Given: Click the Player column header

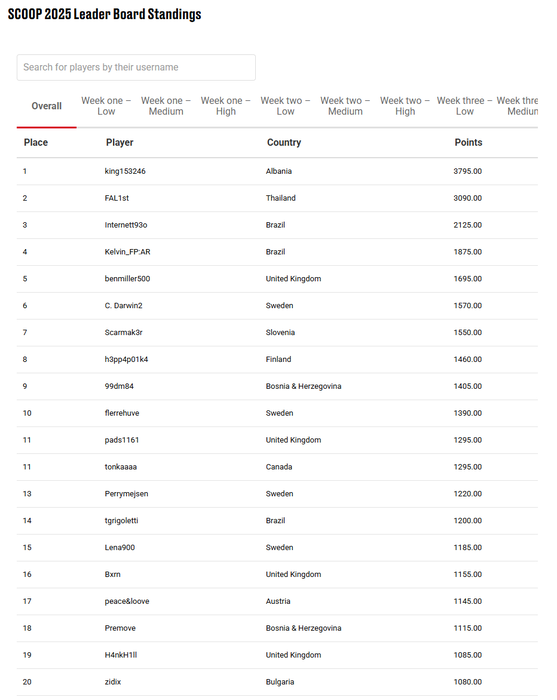Looking at the screenshot, I should (x=120, y=142).
